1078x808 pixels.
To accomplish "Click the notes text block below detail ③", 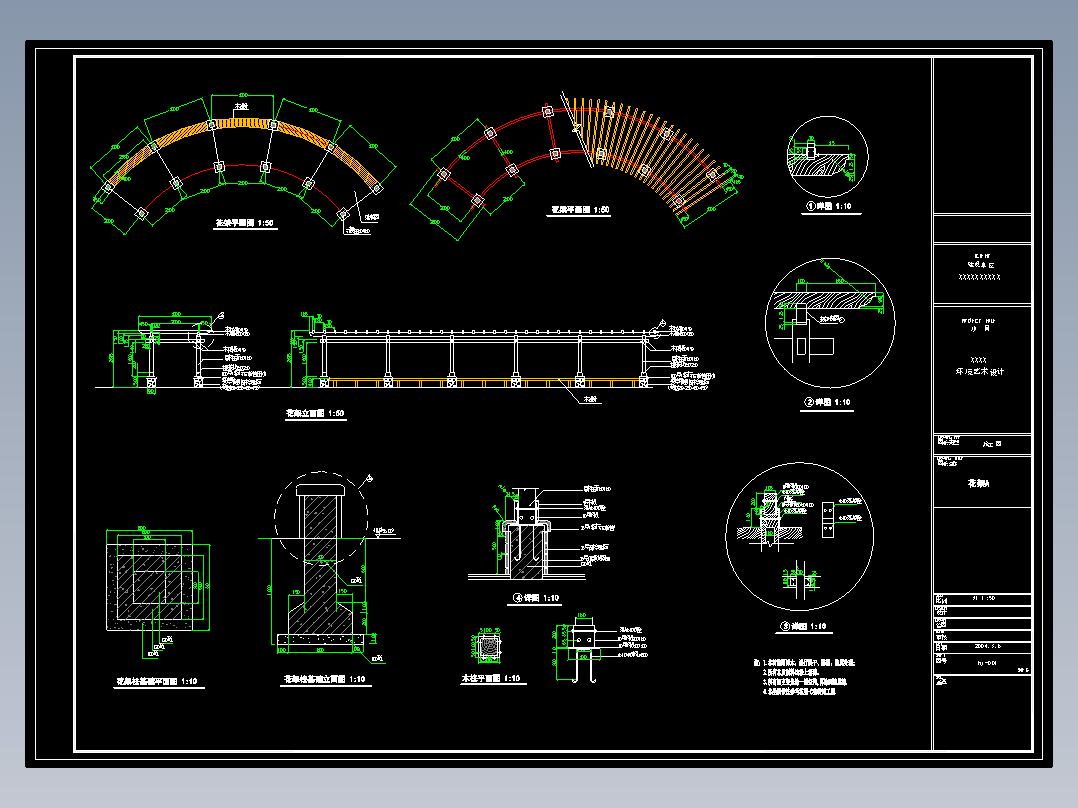I will pyautogui.click(x=804, y=677).
